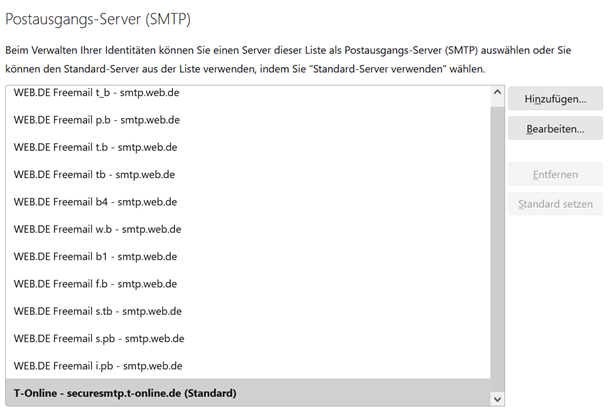The width and height of the screenshot is (609, 409).
Task: Select WEB.DE Freemail p.b server entry
Action: [x=96, y=120]
